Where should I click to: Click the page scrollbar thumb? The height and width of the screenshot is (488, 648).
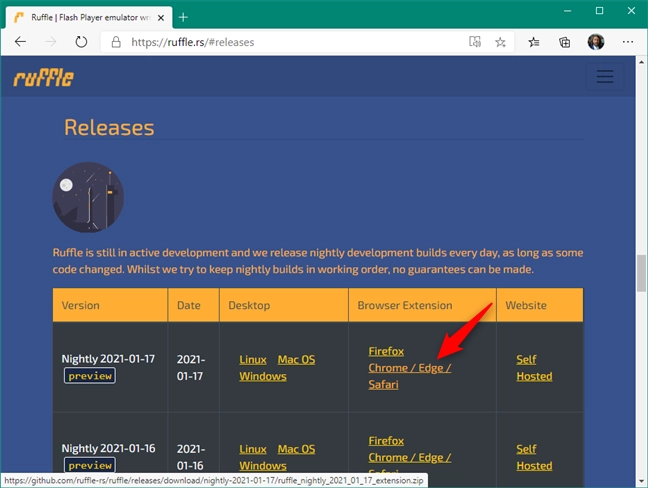[641, 273]
